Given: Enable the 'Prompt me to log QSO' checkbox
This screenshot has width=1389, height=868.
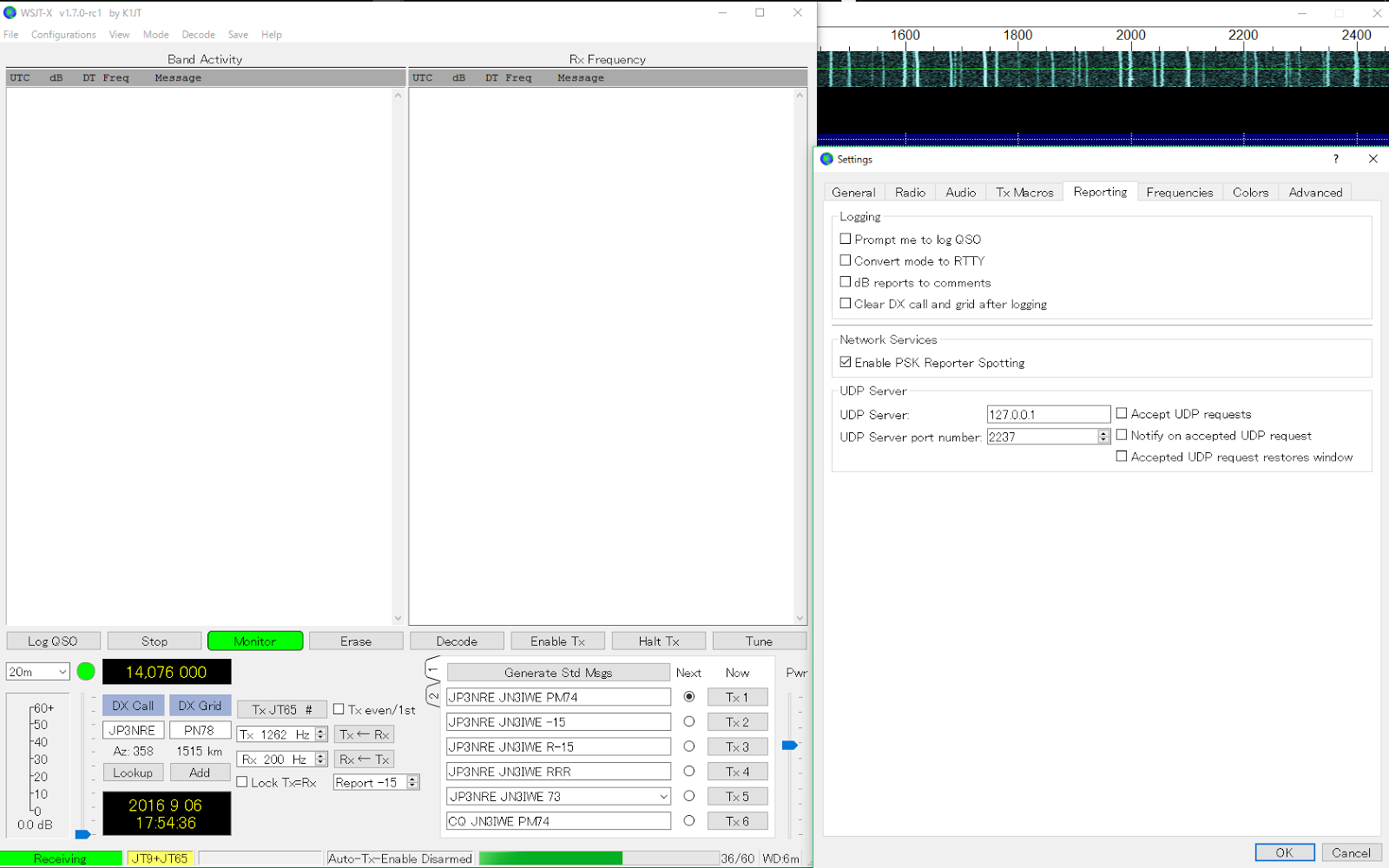Looking at the screenshot, I should [x=846, y=238].
